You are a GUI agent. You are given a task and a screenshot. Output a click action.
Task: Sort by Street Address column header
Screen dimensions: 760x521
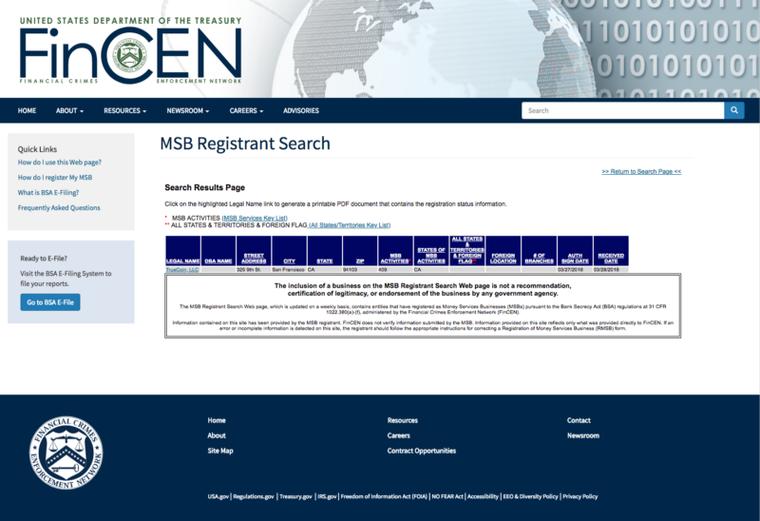pyautogui.click(x=253, y=258)
